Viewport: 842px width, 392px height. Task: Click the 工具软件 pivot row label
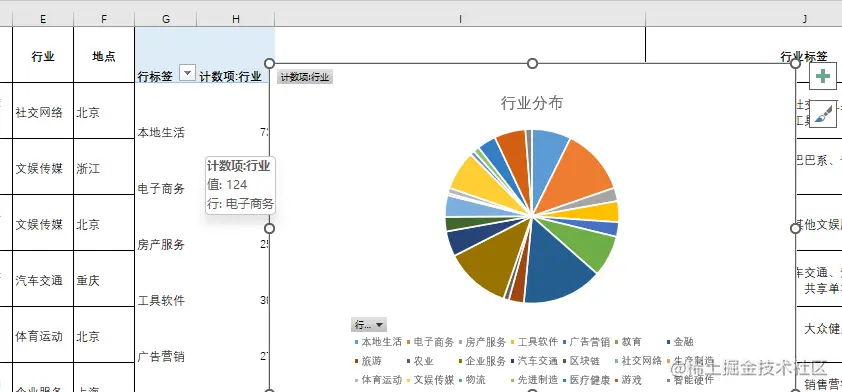[x=161, y=300]
